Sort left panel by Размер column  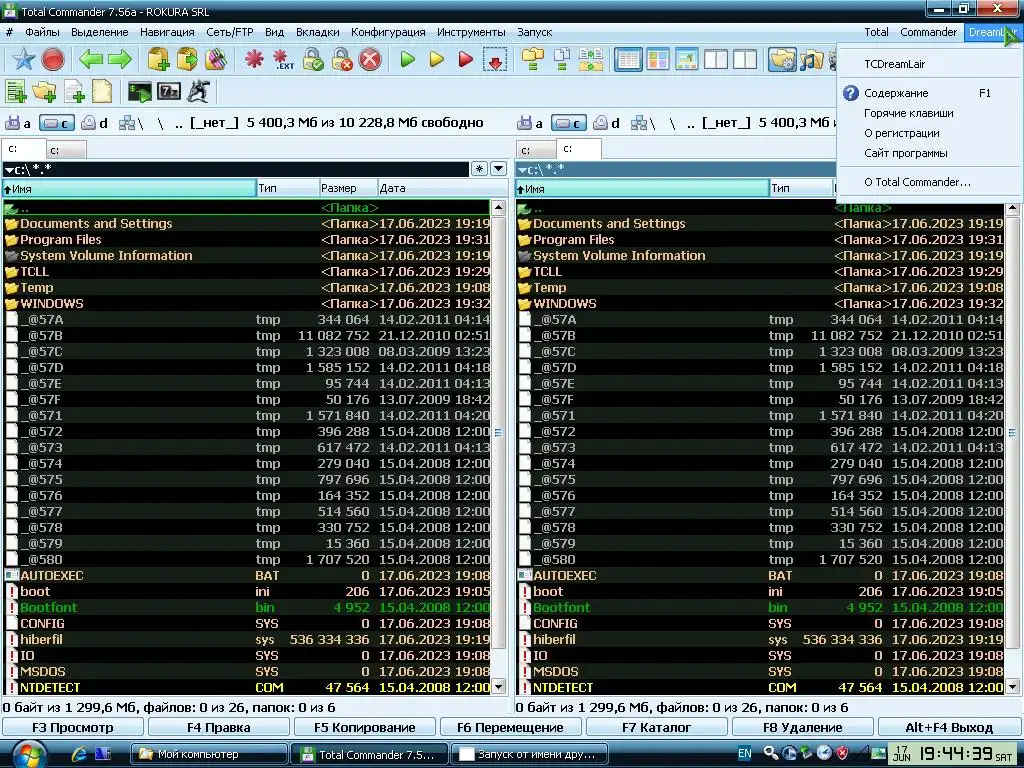[347, 188]
